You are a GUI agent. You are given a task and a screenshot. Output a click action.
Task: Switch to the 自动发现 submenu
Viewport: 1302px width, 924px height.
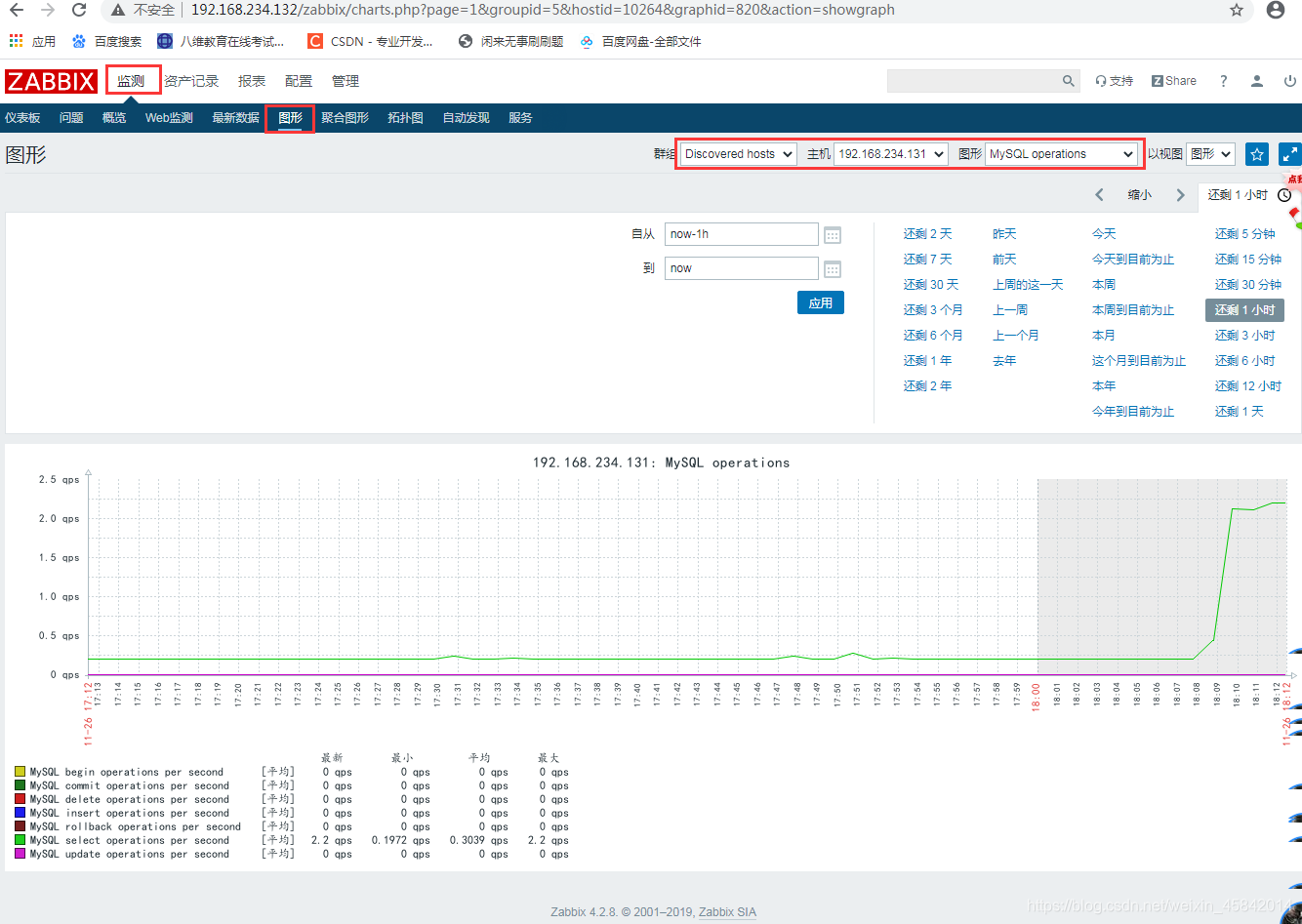[466, 118]
